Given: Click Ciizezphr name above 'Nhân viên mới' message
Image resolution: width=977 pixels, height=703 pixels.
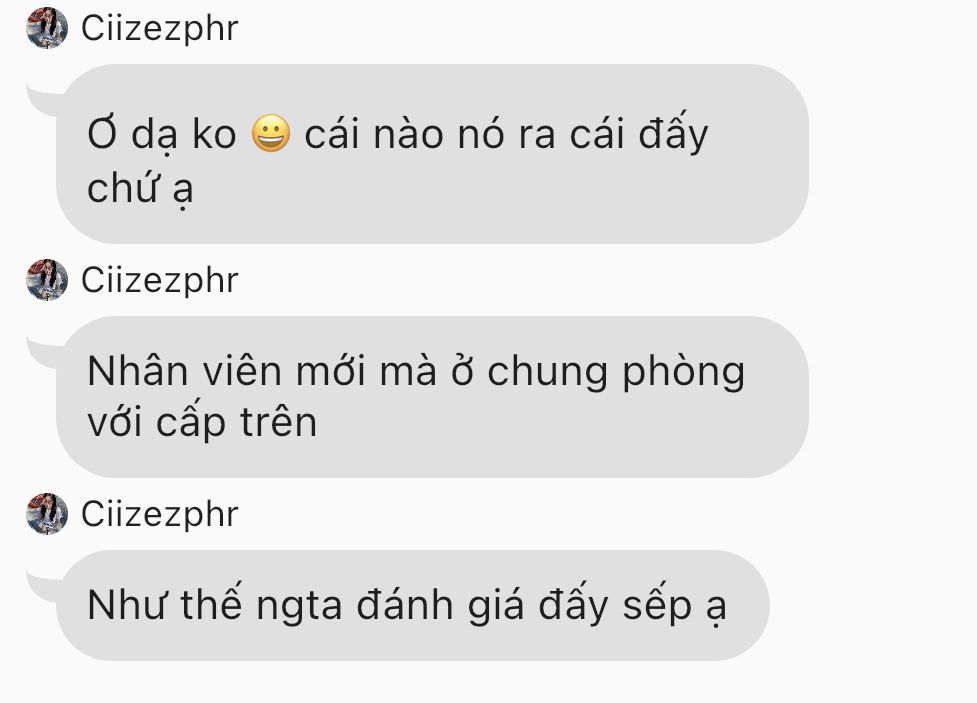Looking at the screenshot, I should (x=160, y=280).
